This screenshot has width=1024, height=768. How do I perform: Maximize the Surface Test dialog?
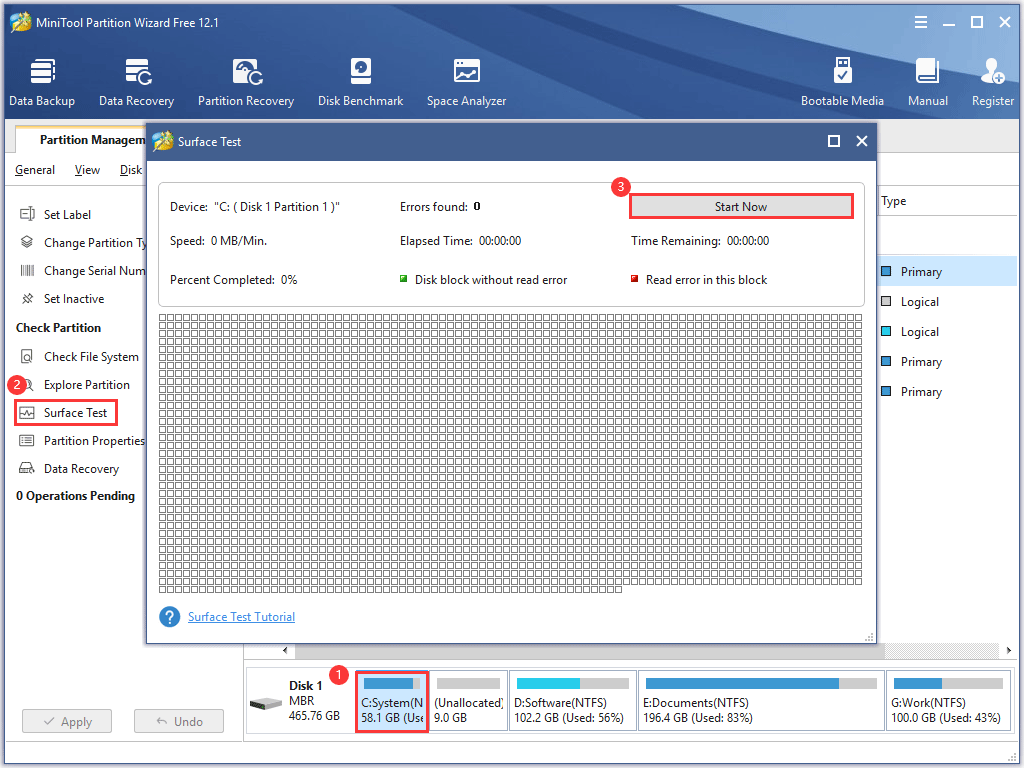pos(834,141)
